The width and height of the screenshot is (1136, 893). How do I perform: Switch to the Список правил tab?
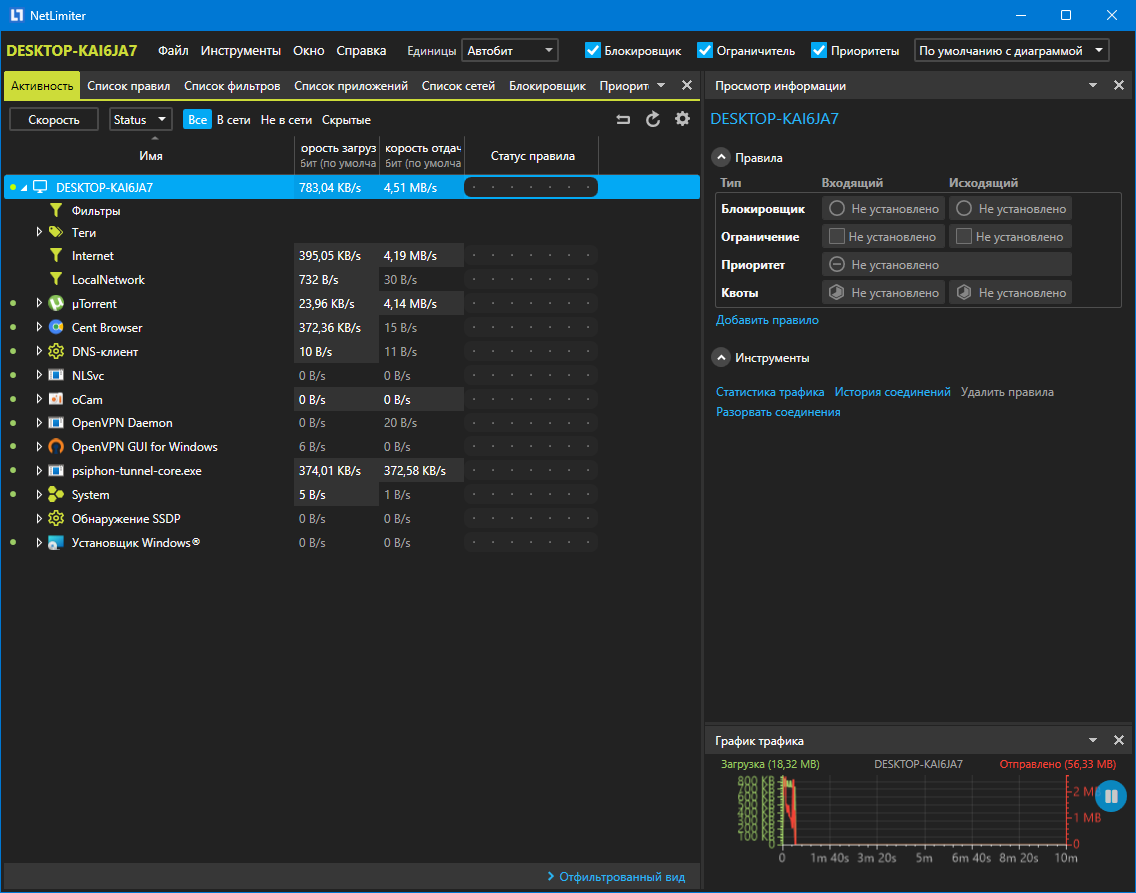[x=128, y=86]
